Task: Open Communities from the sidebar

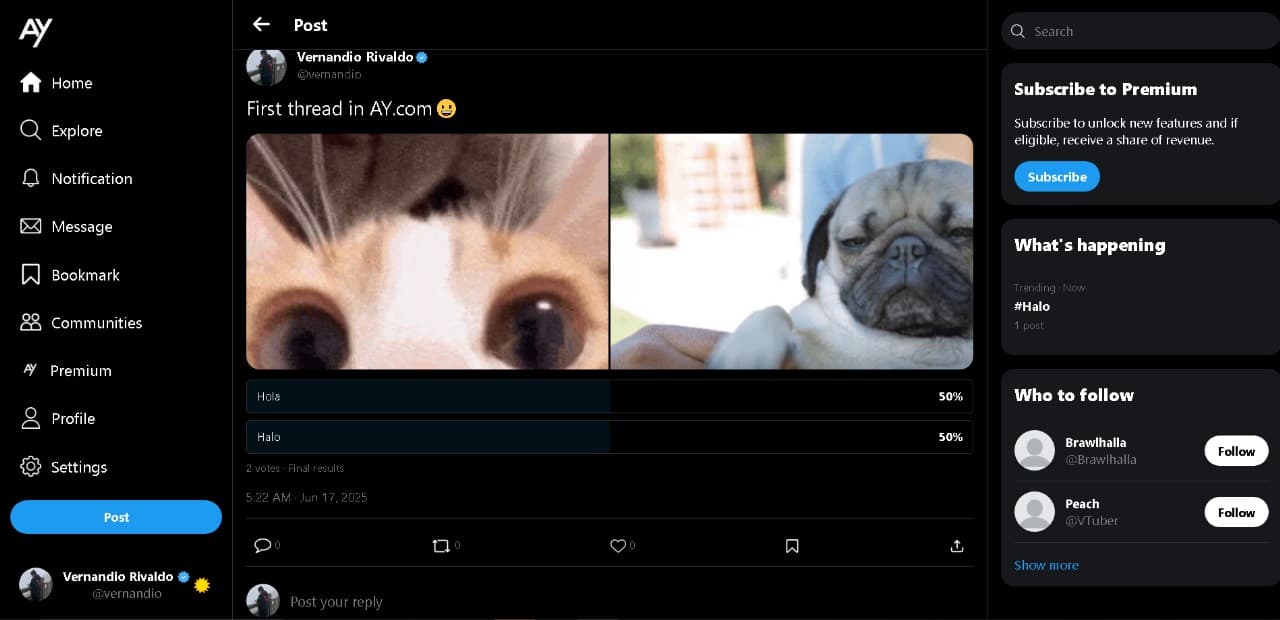Action: (x=96, y=323)
